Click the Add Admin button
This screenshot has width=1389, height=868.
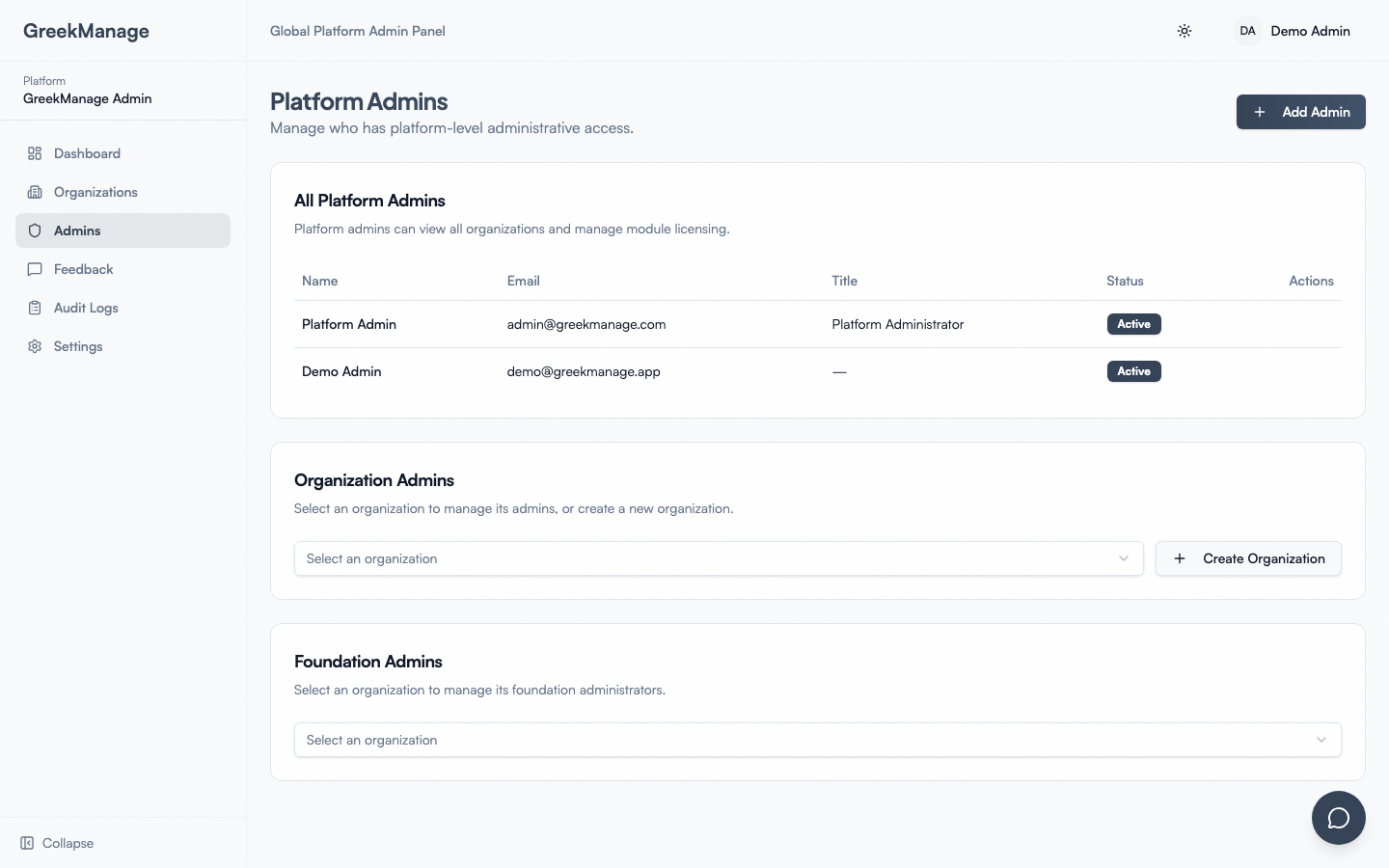coord(1300,112)
